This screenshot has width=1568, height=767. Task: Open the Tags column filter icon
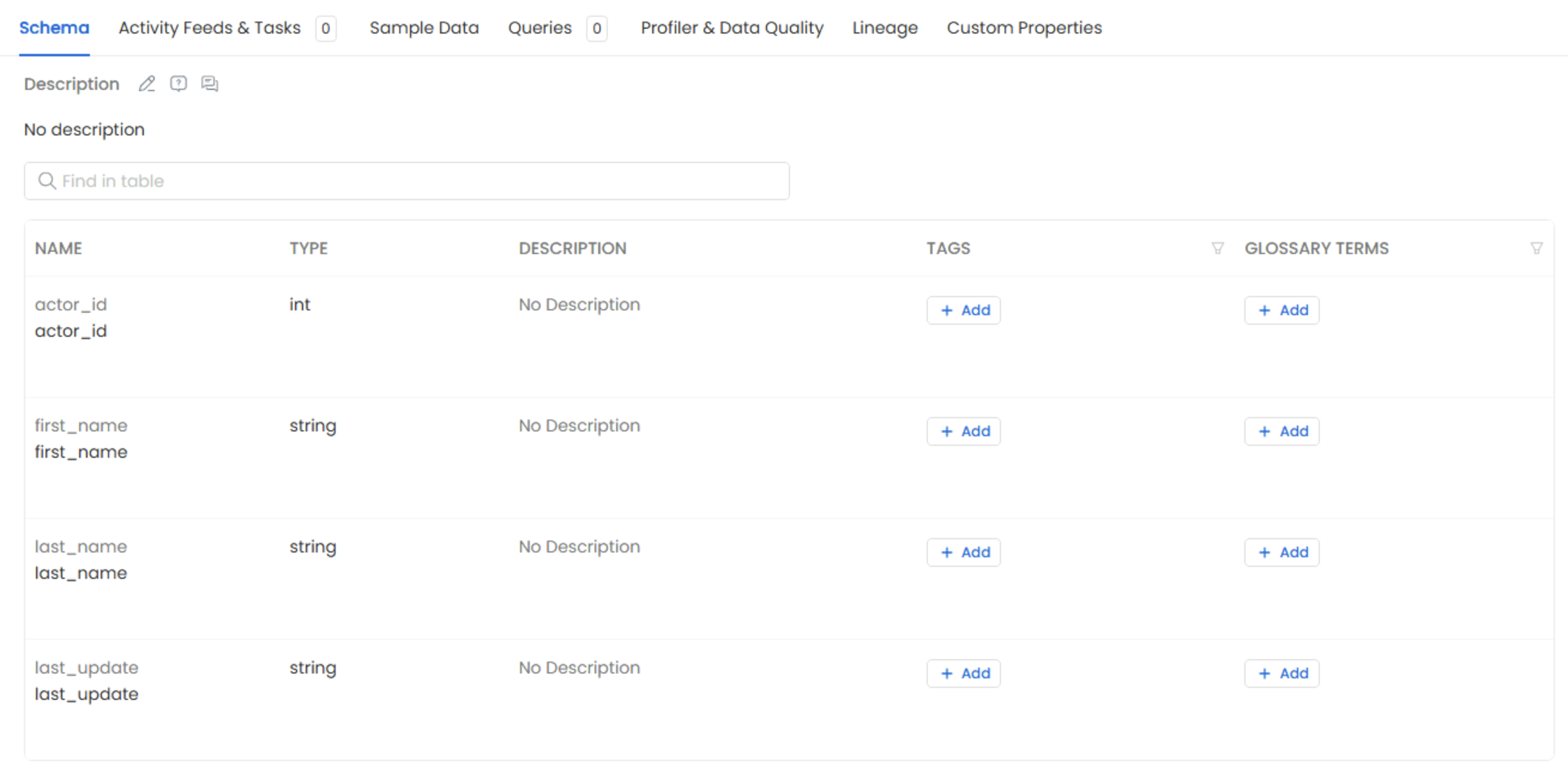[x=1217, y=248]
